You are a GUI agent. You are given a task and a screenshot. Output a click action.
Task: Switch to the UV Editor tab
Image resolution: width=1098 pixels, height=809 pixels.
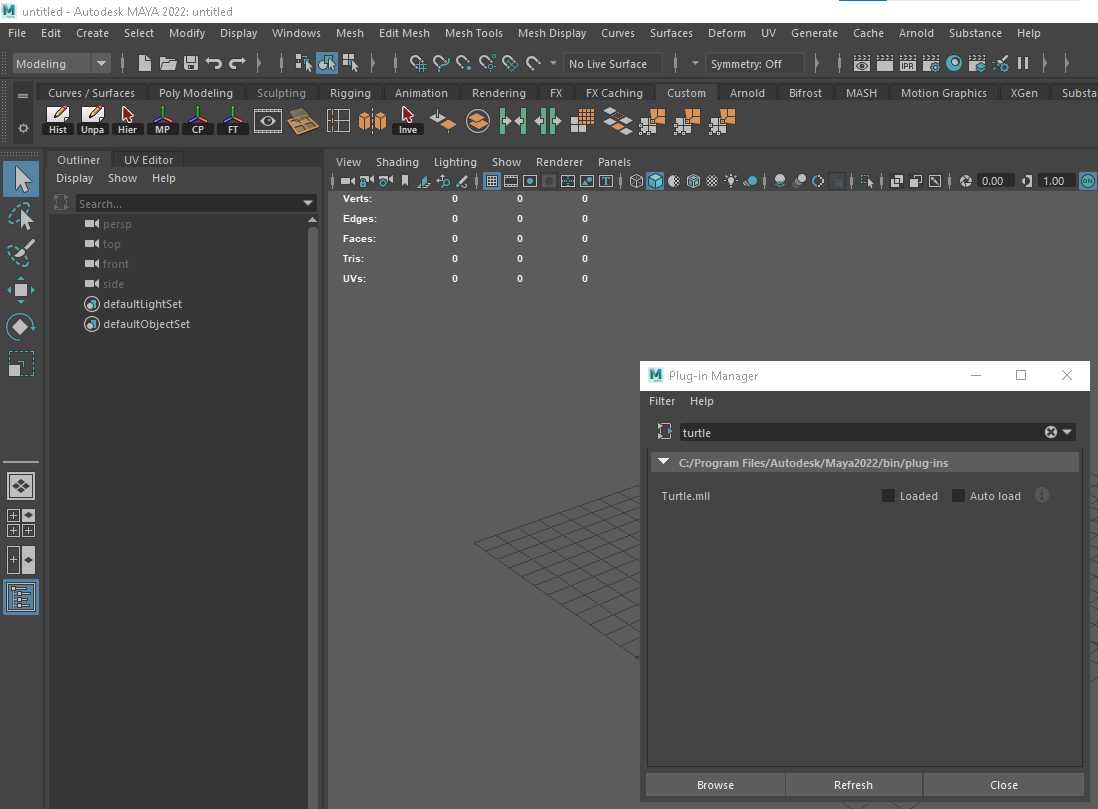pos(148,159)
